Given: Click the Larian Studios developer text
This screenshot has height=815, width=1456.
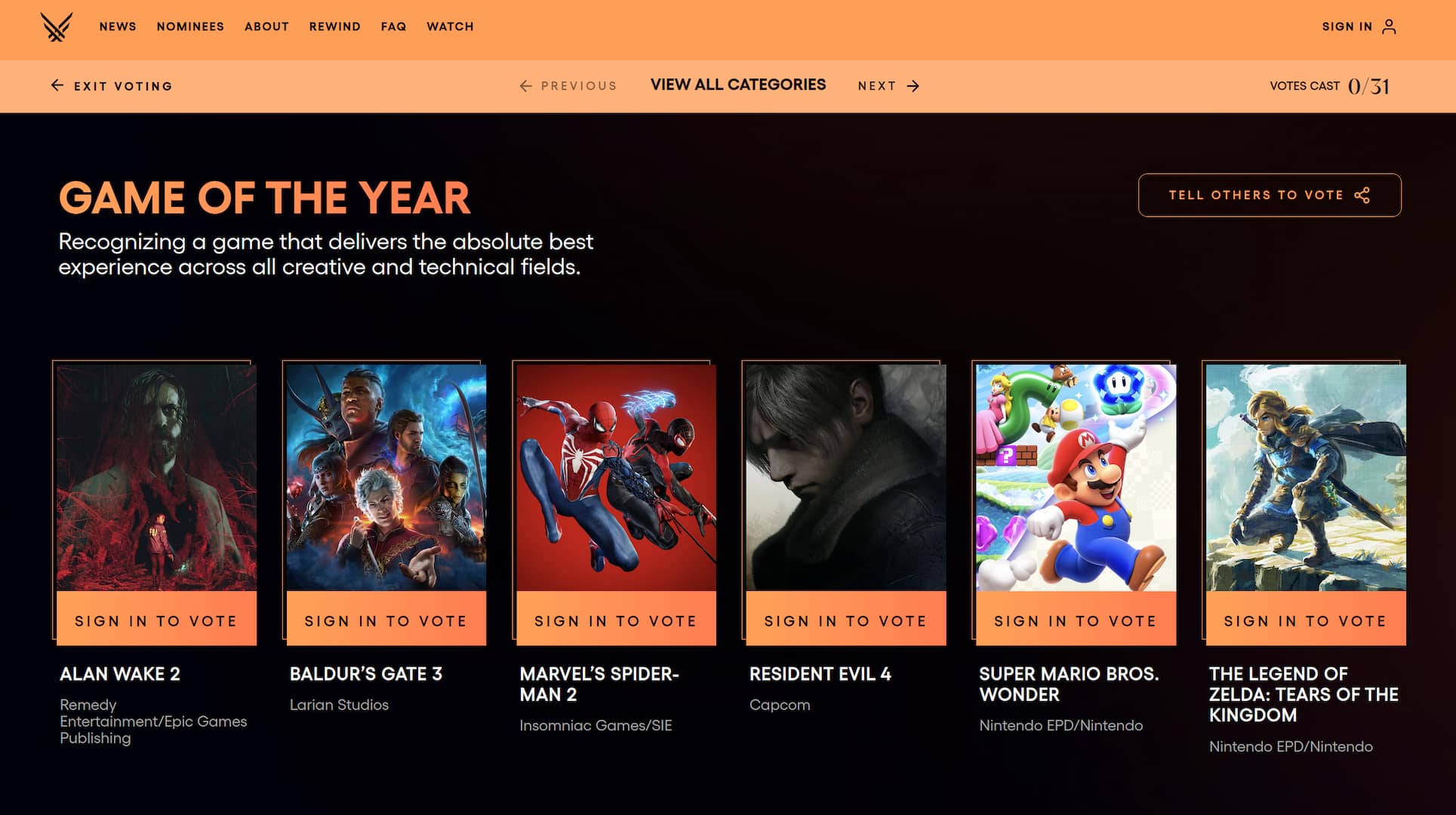Looking at the screenshot, I should tap(339, 705).
